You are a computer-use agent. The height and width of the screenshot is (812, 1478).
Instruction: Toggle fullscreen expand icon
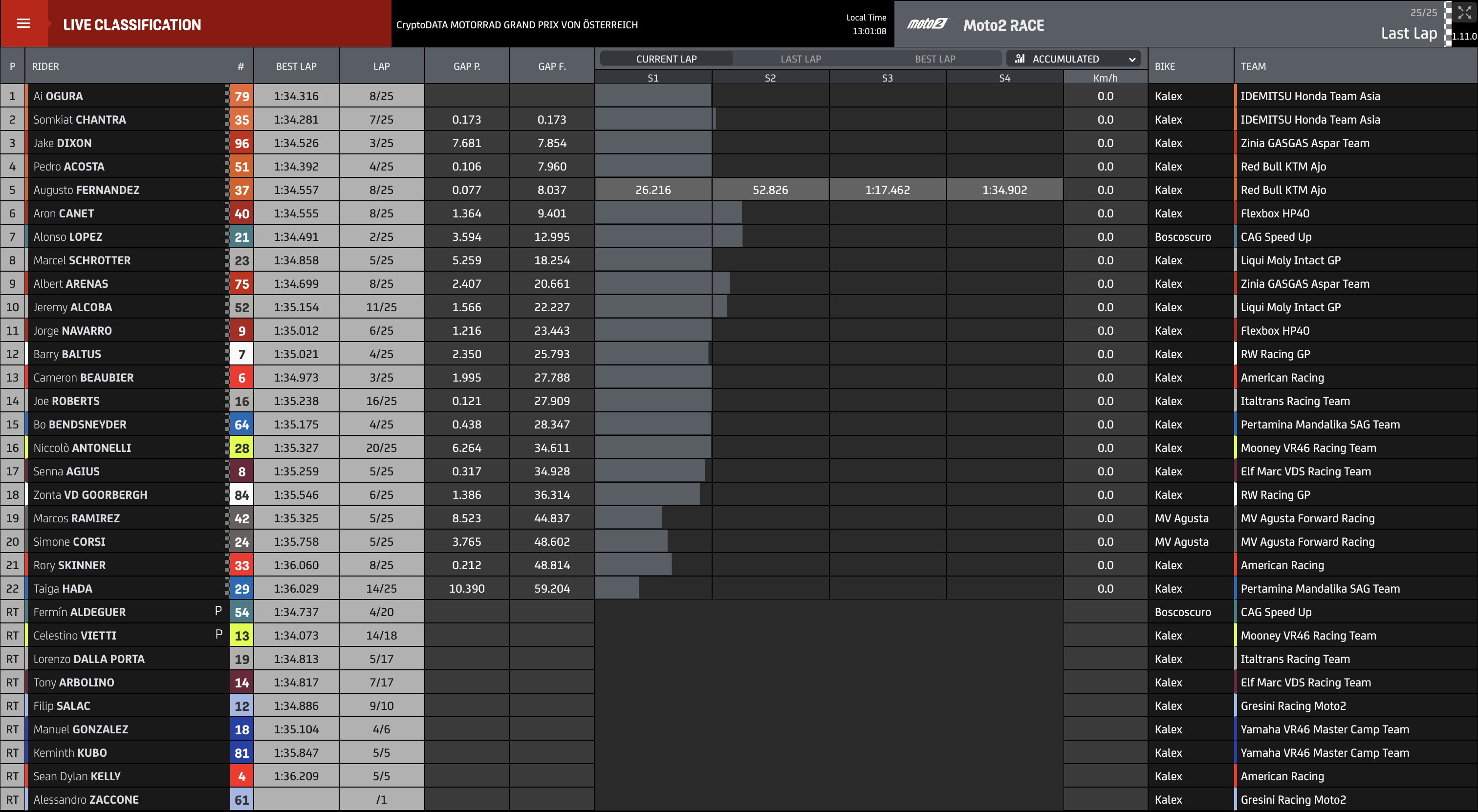[x=1464, y=13]
